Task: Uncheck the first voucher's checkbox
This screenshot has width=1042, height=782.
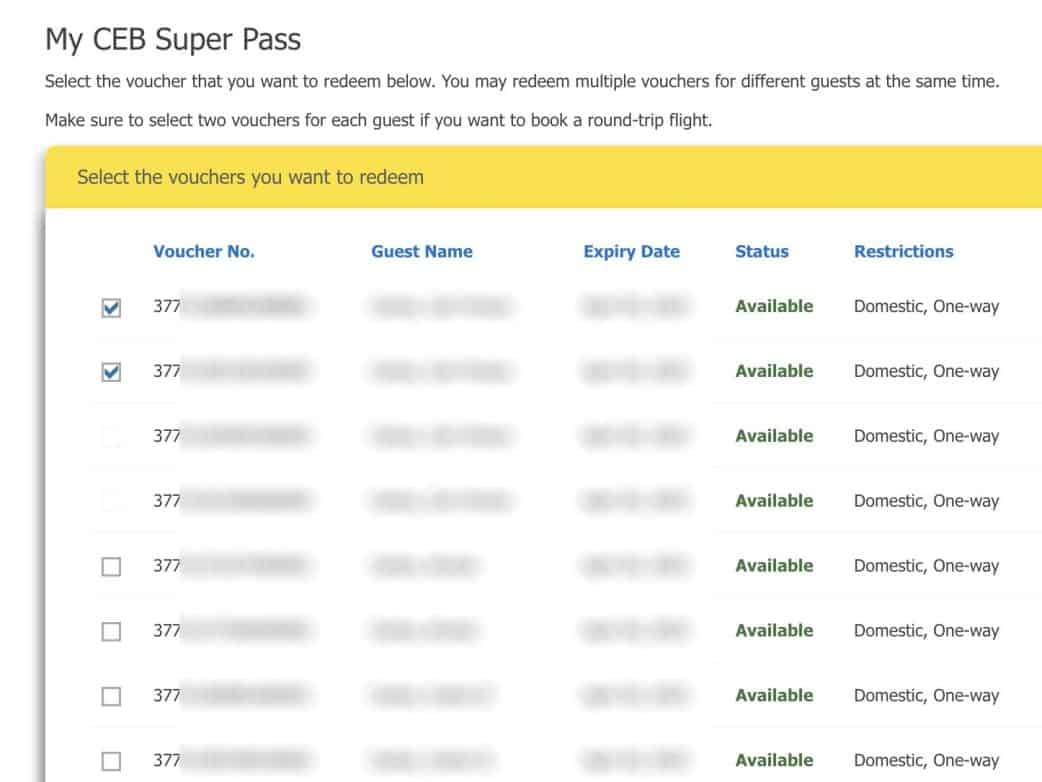Action: pyautogui.click(x=111, y=308)
